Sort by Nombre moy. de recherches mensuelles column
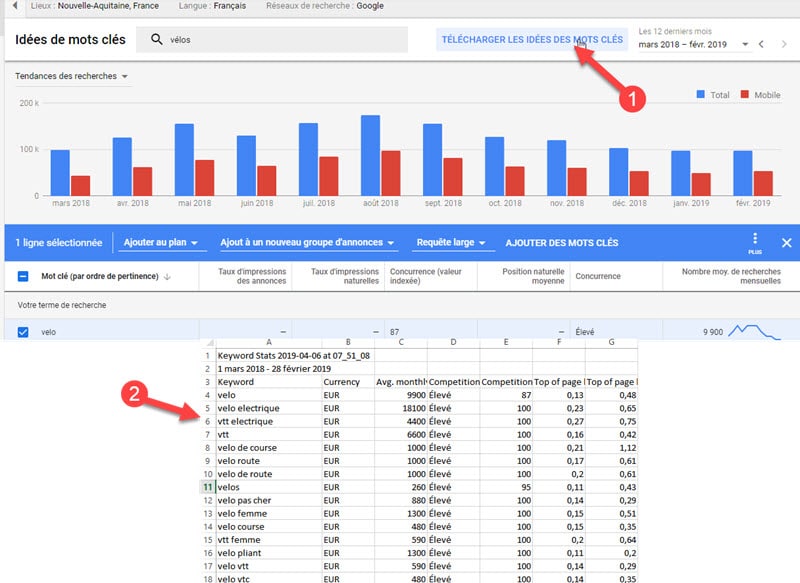800x583 pixels. point(730,277)
